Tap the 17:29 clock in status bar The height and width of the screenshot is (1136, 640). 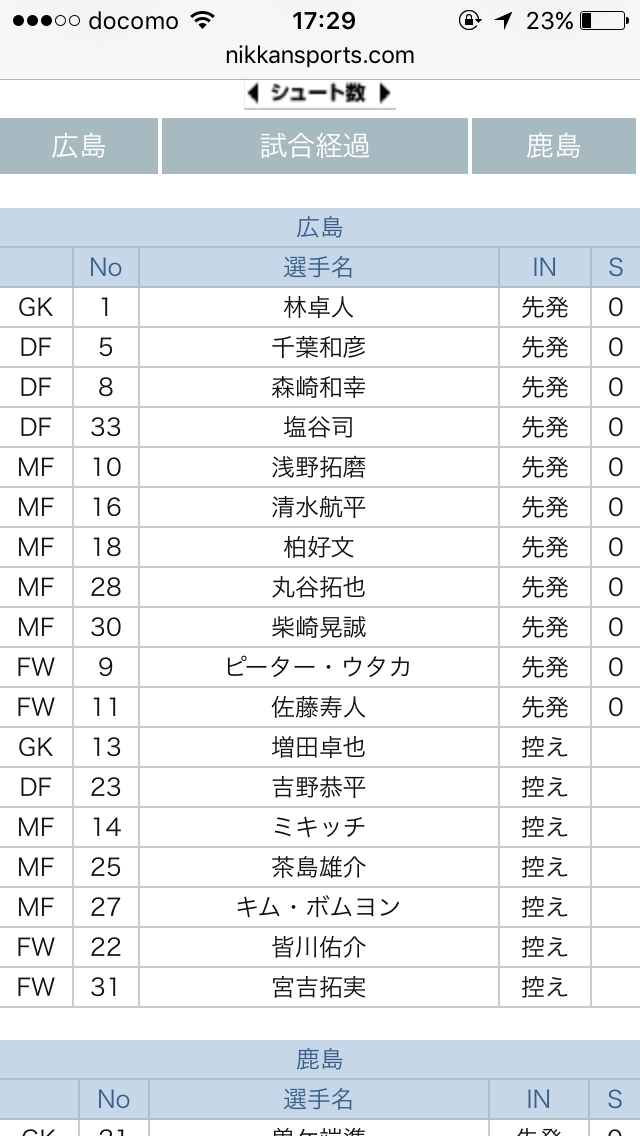tap(320, 21)
